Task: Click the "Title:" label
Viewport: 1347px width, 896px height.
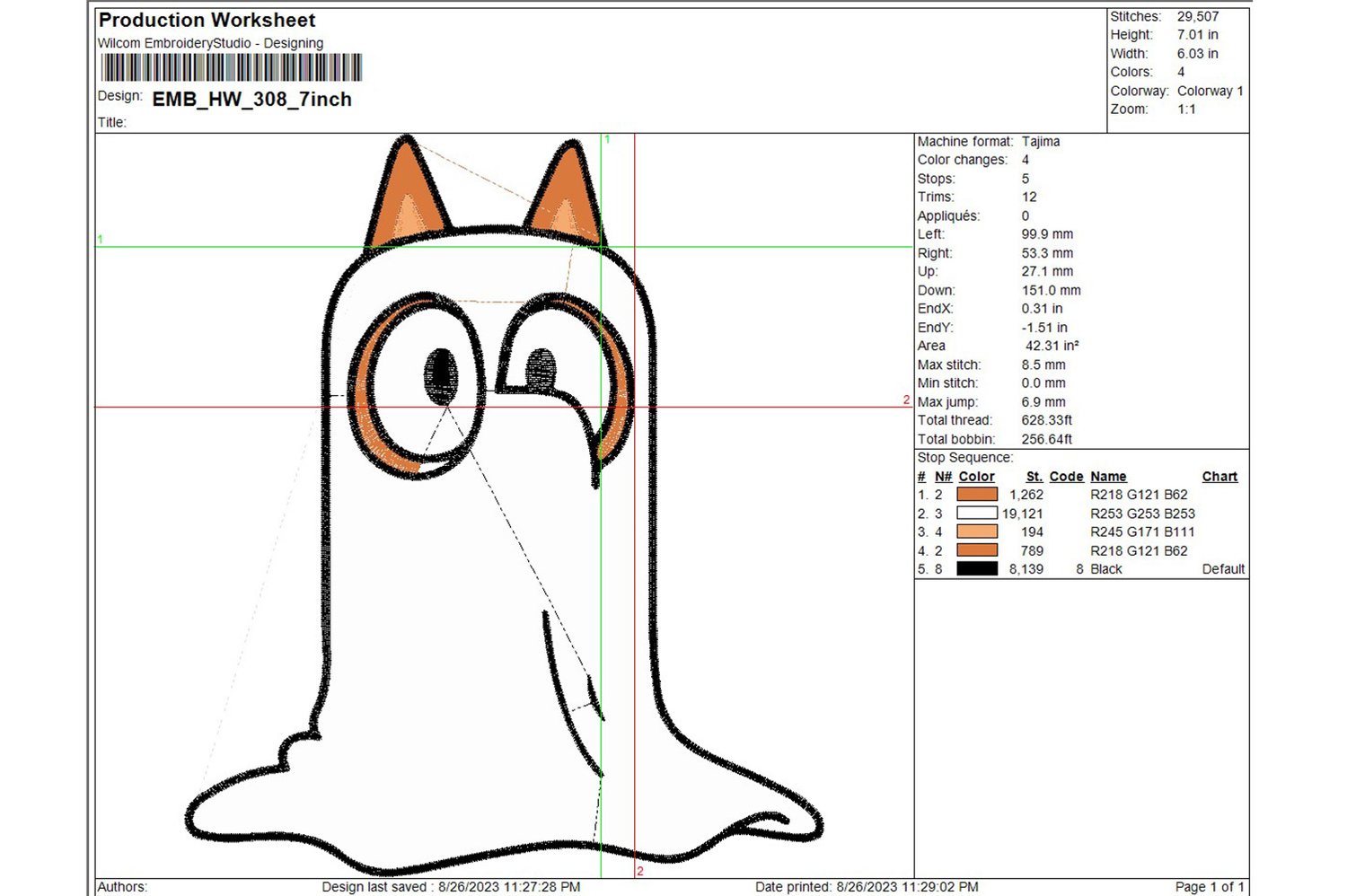Action: click(112, 123)
